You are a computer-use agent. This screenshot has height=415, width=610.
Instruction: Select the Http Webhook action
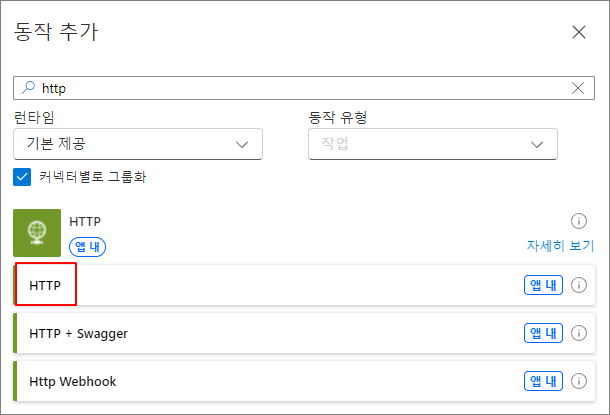click(304, 381)
